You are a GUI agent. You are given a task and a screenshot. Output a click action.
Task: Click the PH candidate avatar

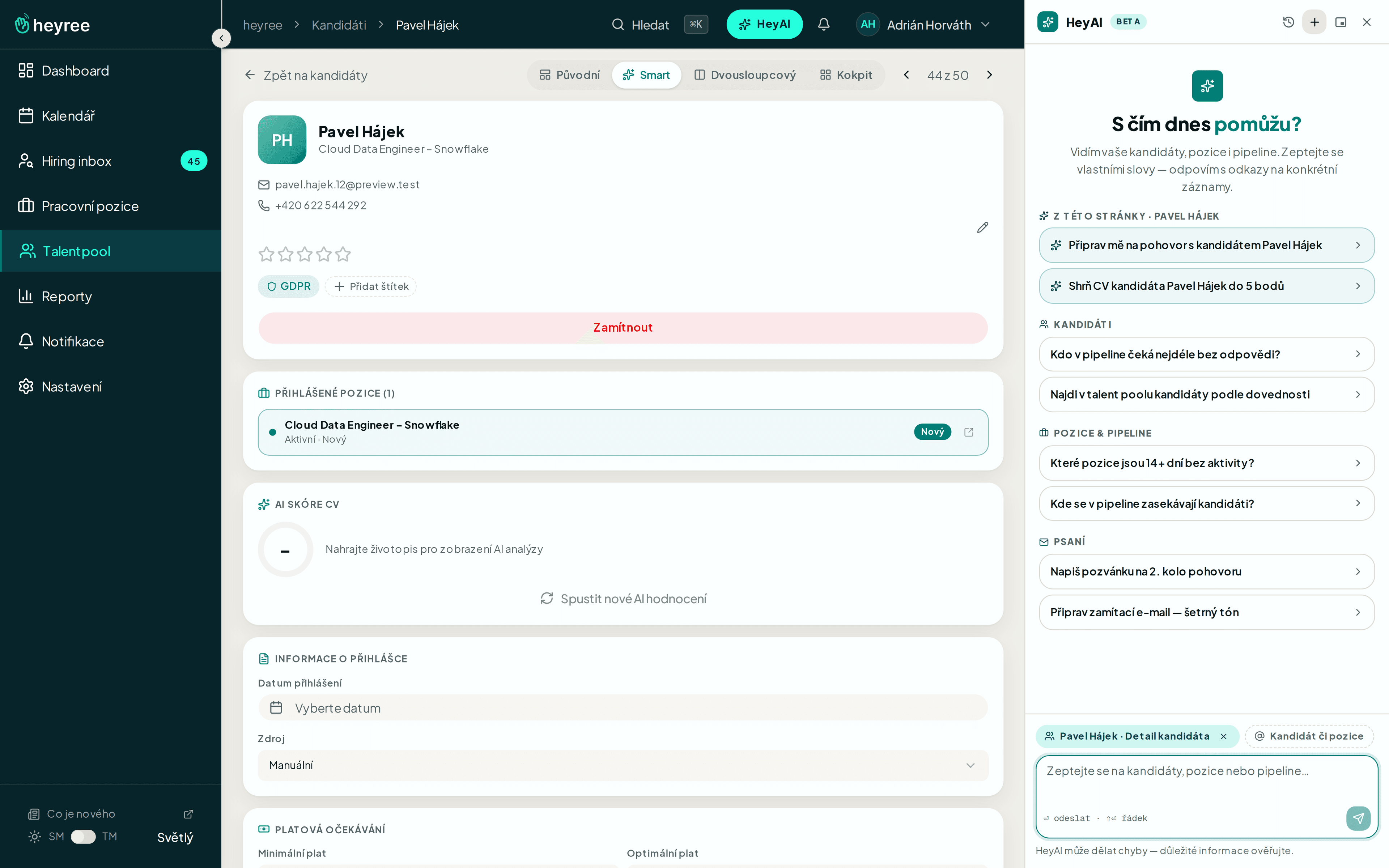pos(282,140)
